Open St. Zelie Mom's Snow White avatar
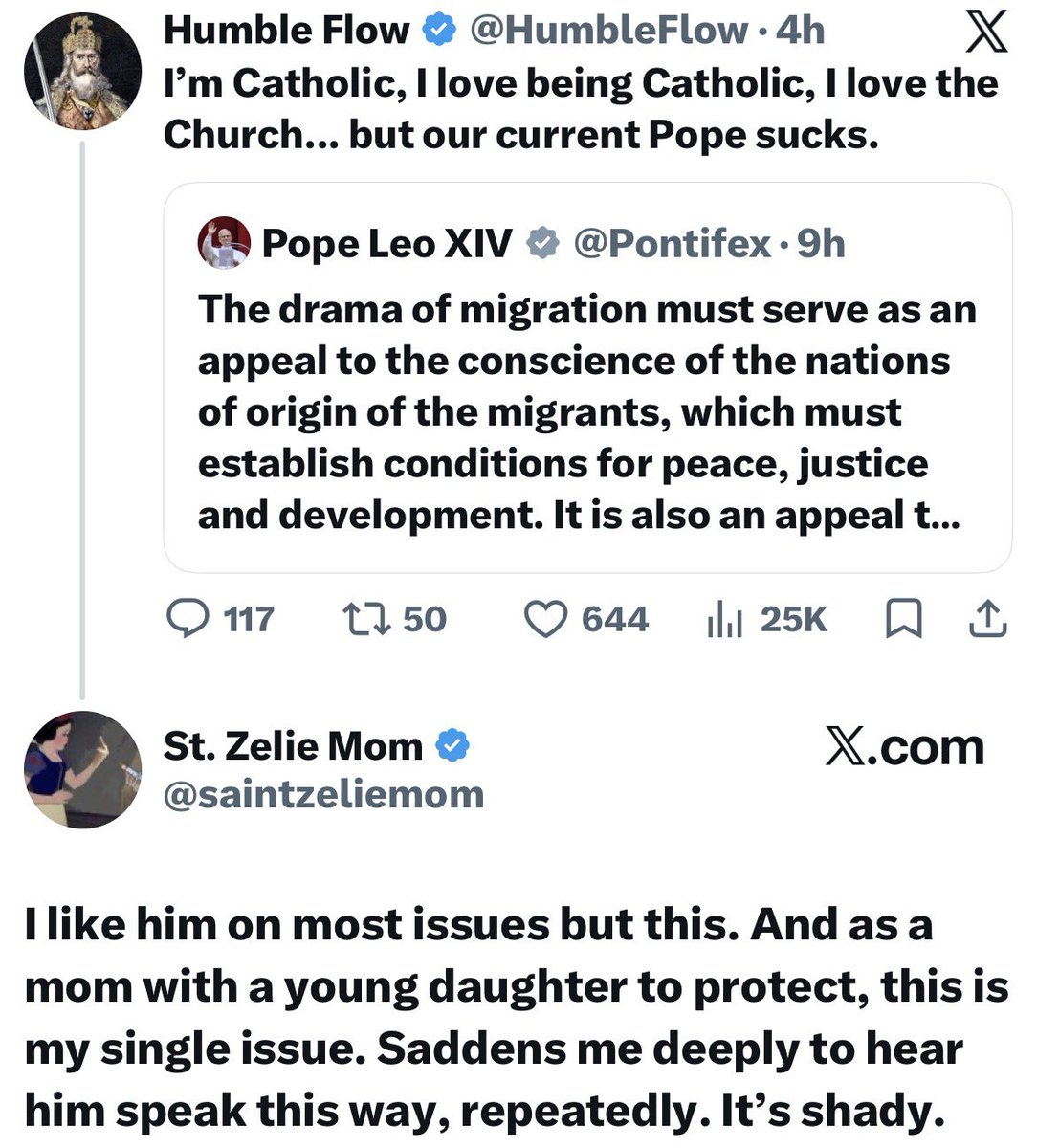 tap(81, 769)
